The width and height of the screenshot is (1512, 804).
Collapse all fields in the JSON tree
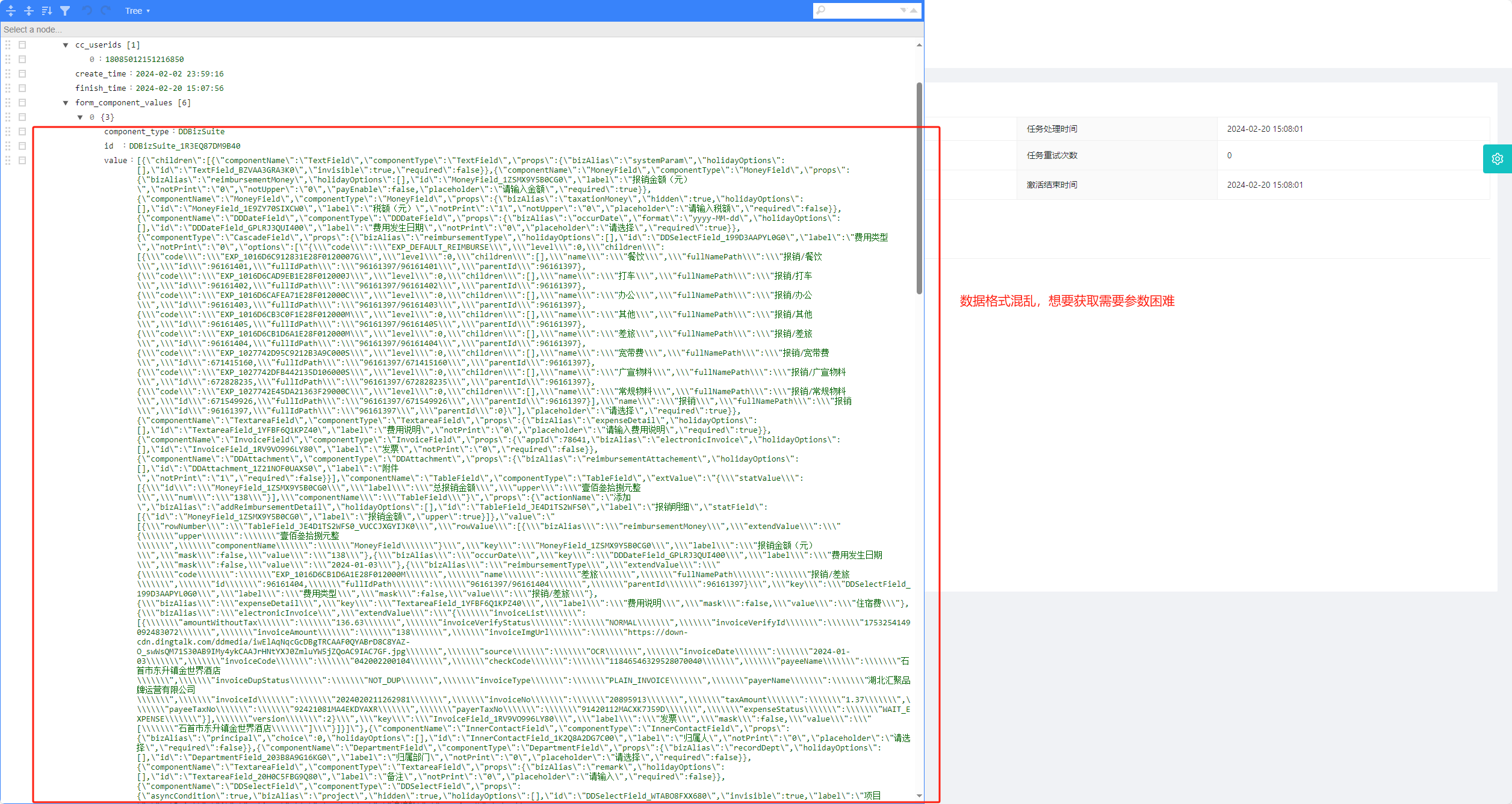point(28,11)
